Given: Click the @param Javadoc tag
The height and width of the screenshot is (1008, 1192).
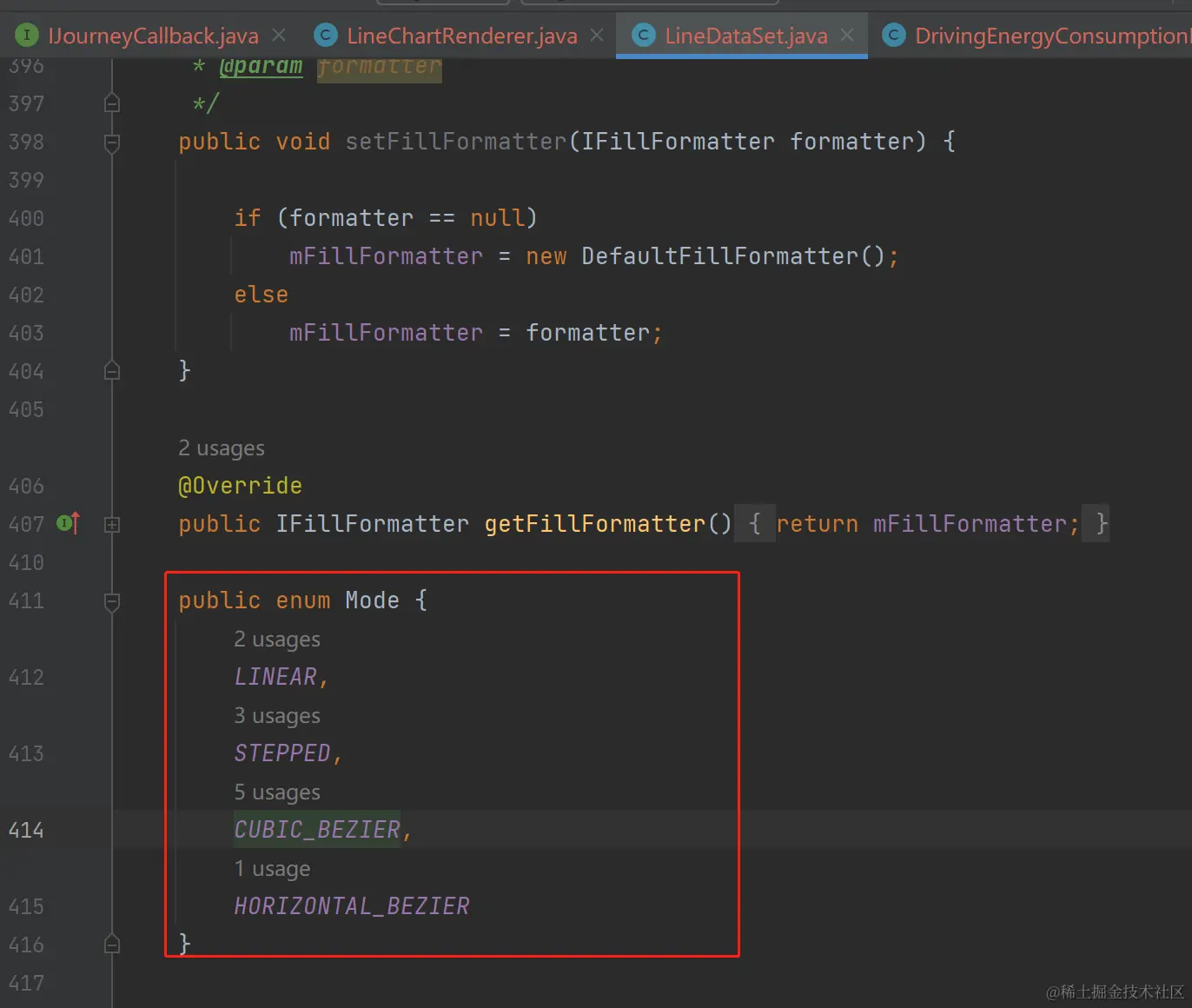Looking at the screenshot, I should click(262, 67).
